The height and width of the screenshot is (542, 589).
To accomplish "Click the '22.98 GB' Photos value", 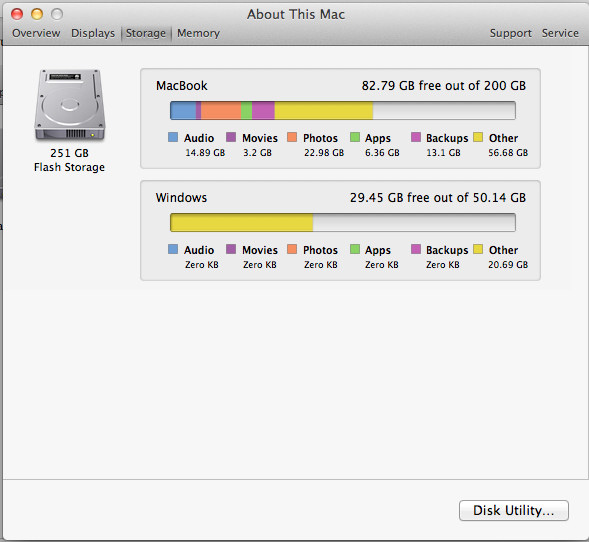I will [x=324, y=153].
